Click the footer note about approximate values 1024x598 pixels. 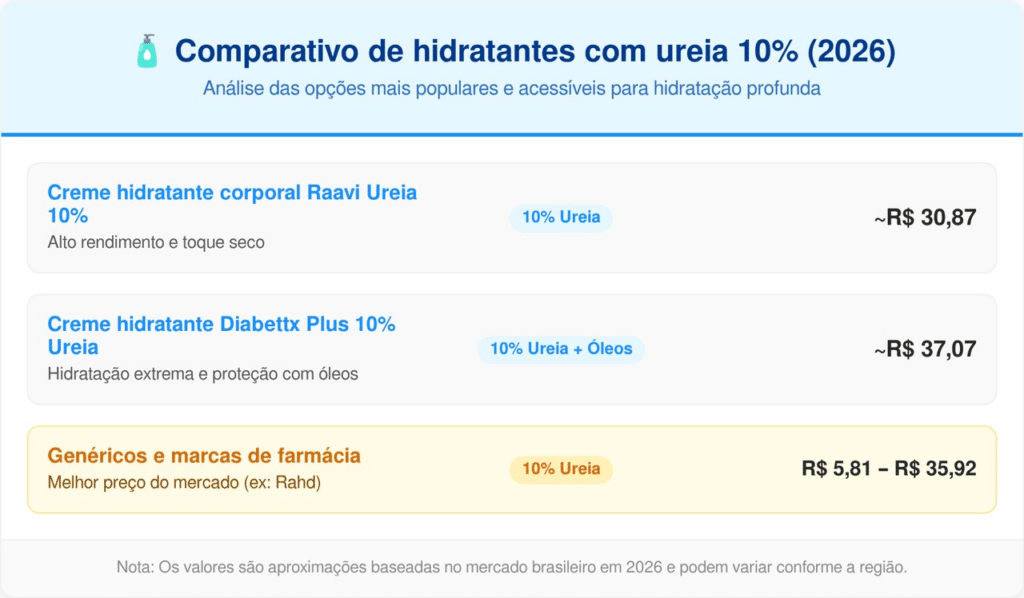tap(511, 567)
